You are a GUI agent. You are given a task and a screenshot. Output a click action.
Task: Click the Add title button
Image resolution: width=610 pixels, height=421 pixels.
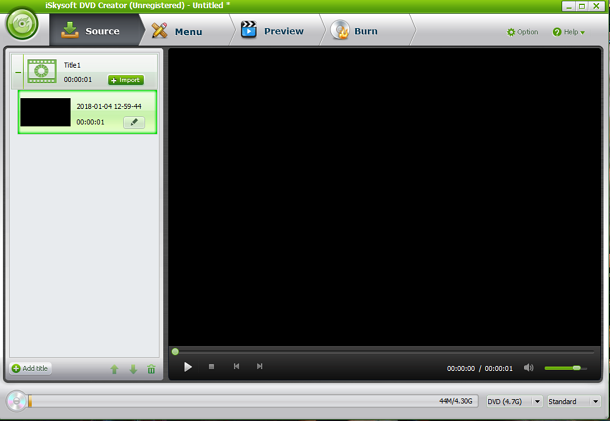30,368
